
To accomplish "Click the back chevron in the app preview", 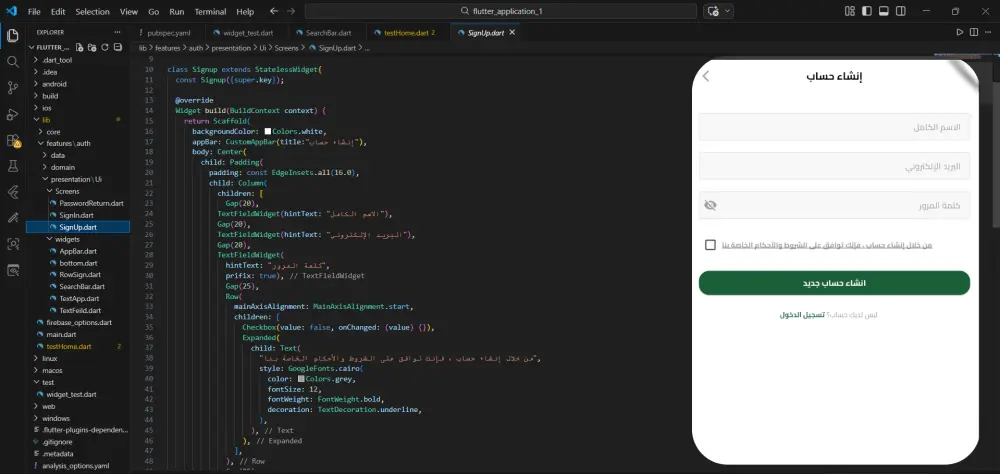I will point(705,77).
